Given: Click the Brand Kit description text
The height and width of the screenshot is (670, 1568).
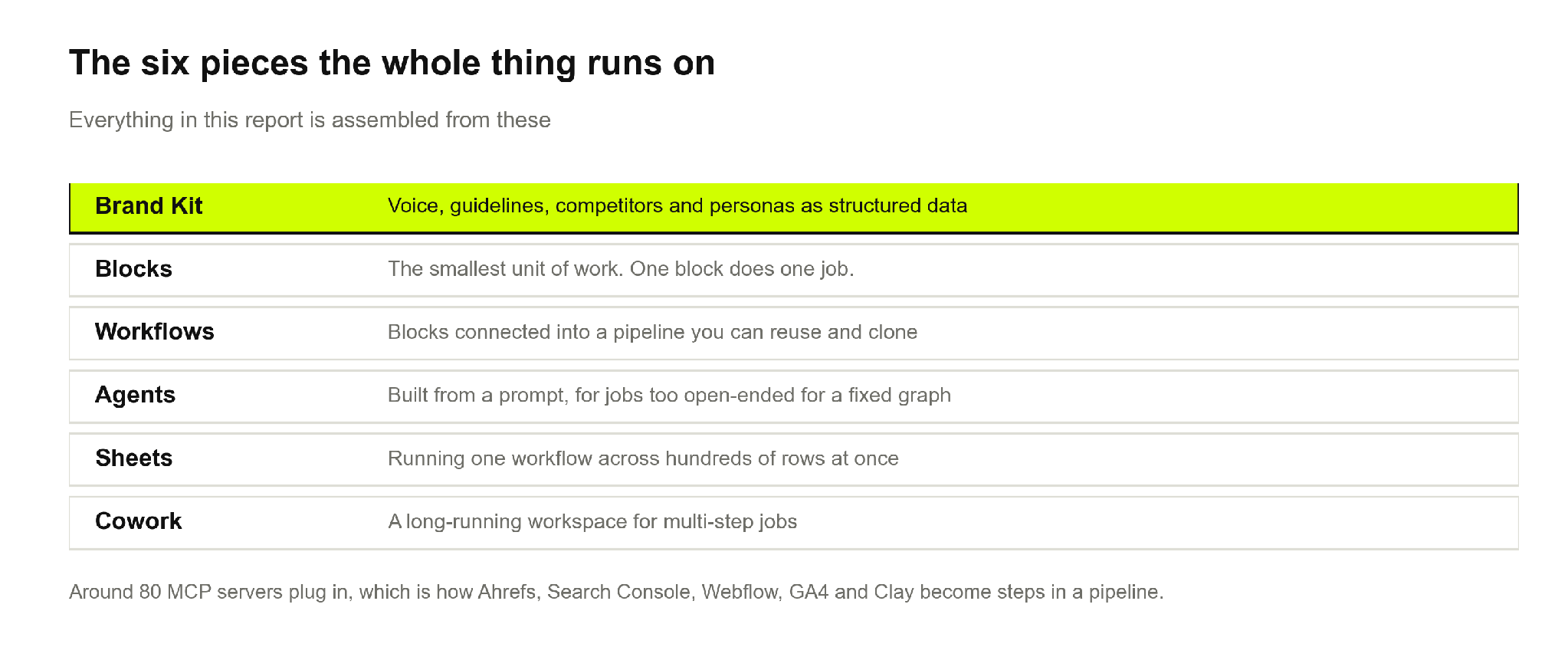Looking at the screenshot, I should click(x=677, y=205).
